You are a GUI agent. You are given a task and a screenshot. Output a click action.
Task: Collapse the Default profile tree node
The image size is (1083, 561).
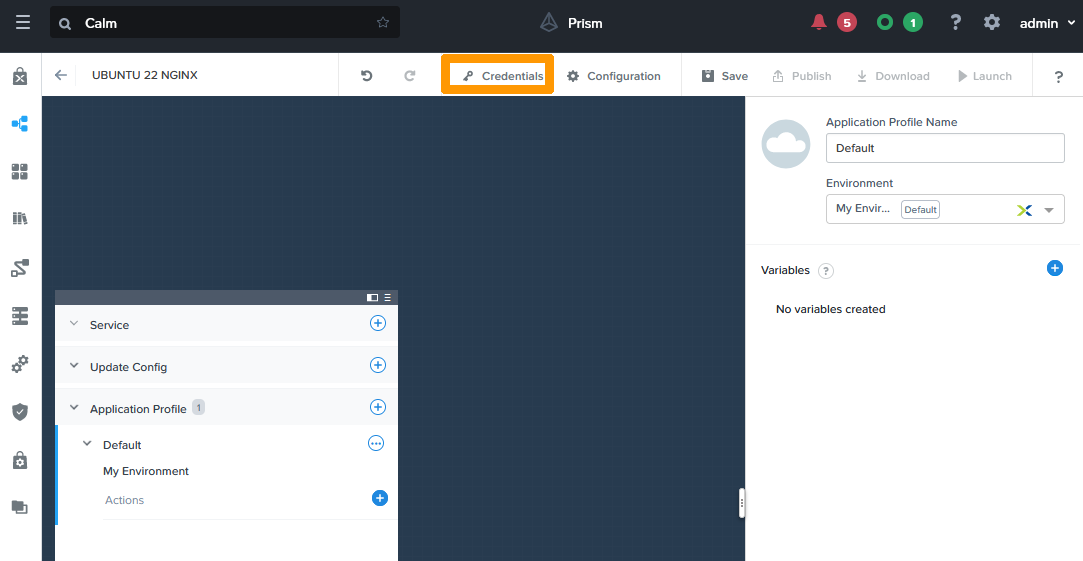87,444
